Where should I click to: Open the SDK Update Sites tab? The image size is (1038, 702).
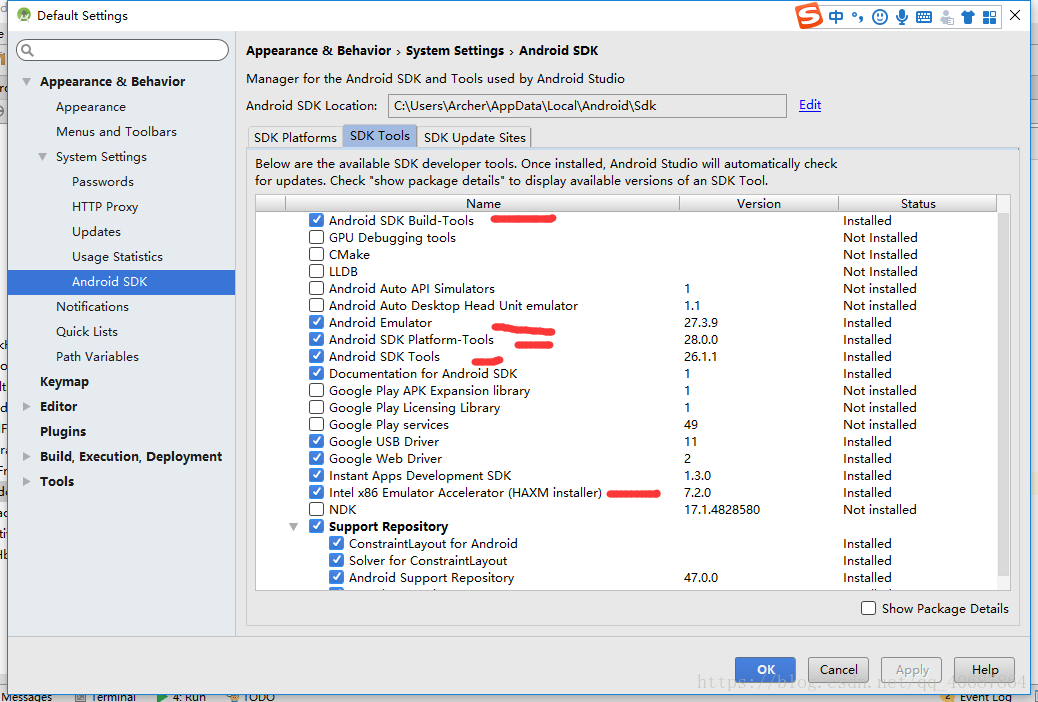click(475, 137)
